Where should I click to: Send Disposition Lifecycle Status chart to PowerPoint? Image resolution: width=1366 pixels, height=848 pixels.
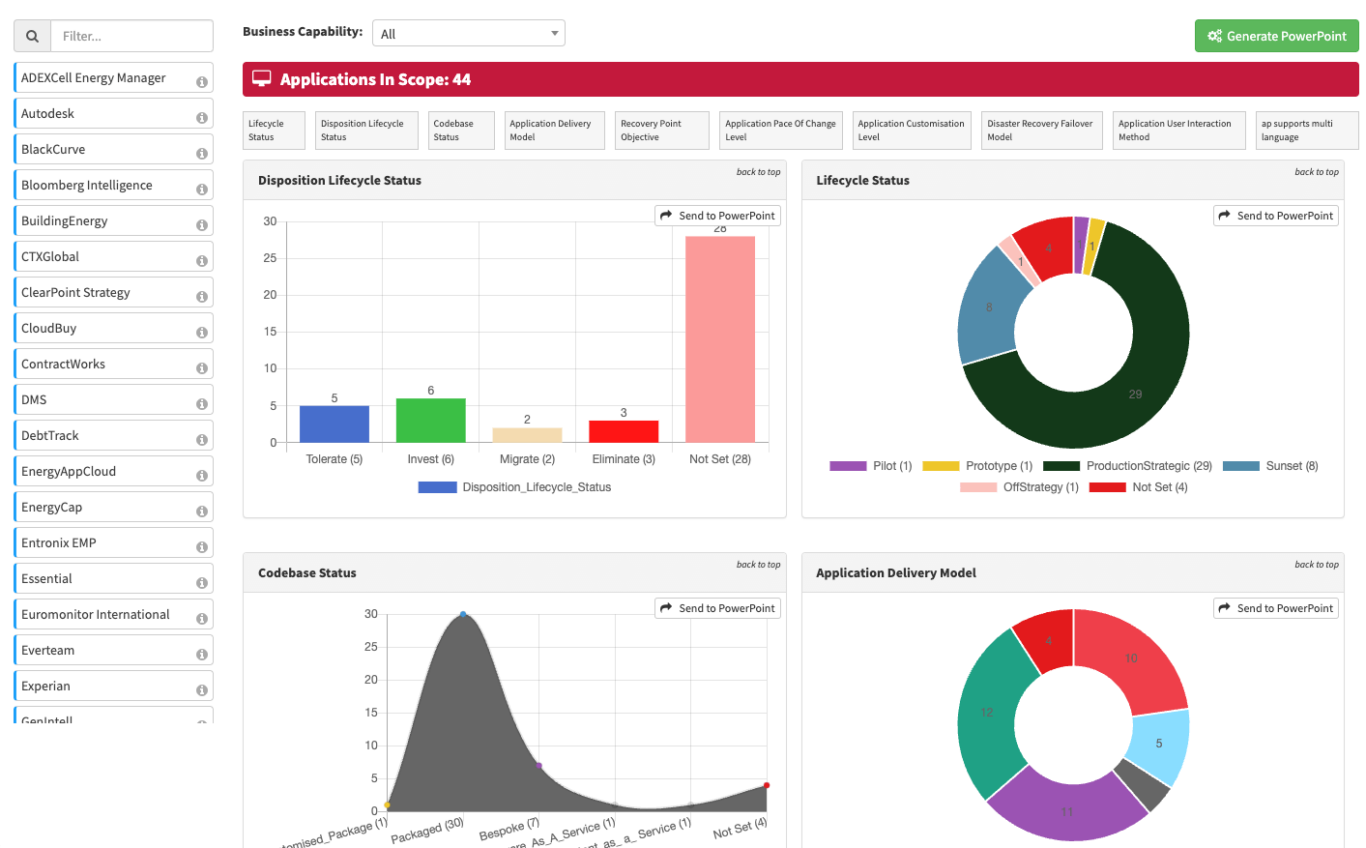[x=717, y=215]
